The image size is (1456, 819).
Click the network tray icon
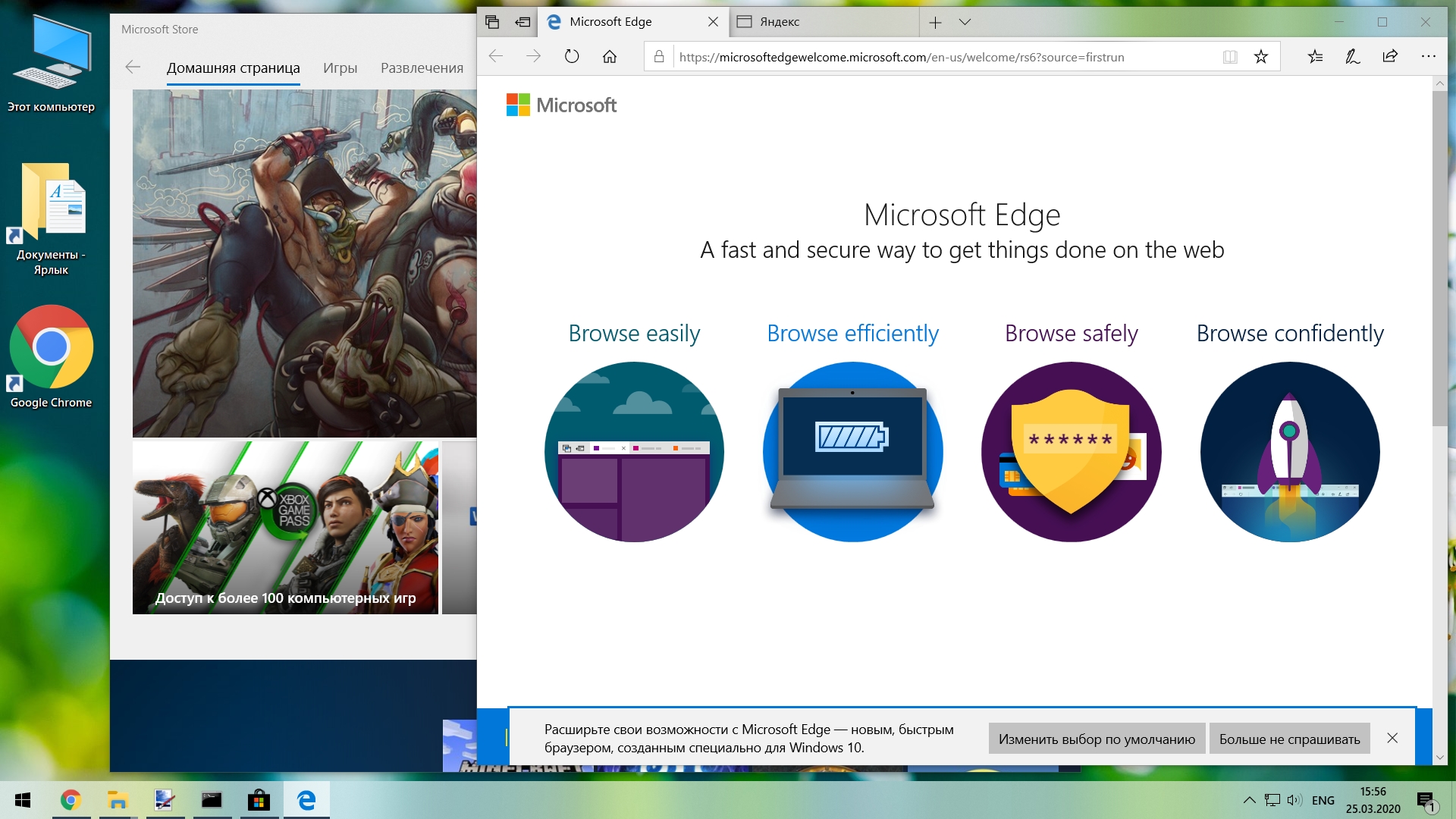[x=1272, y=800]
